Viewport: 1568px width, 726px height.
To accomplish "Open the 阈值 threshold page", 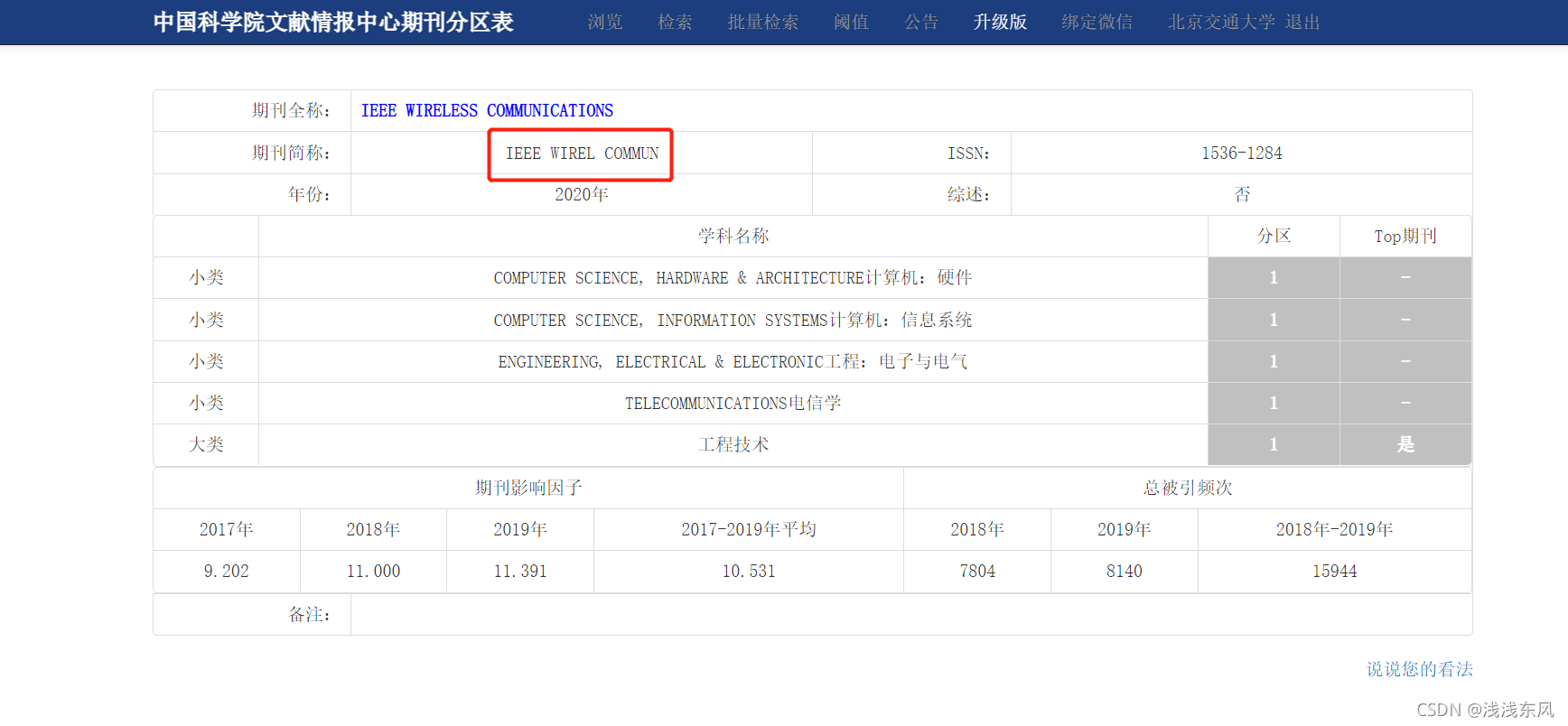I will [852, 22].
